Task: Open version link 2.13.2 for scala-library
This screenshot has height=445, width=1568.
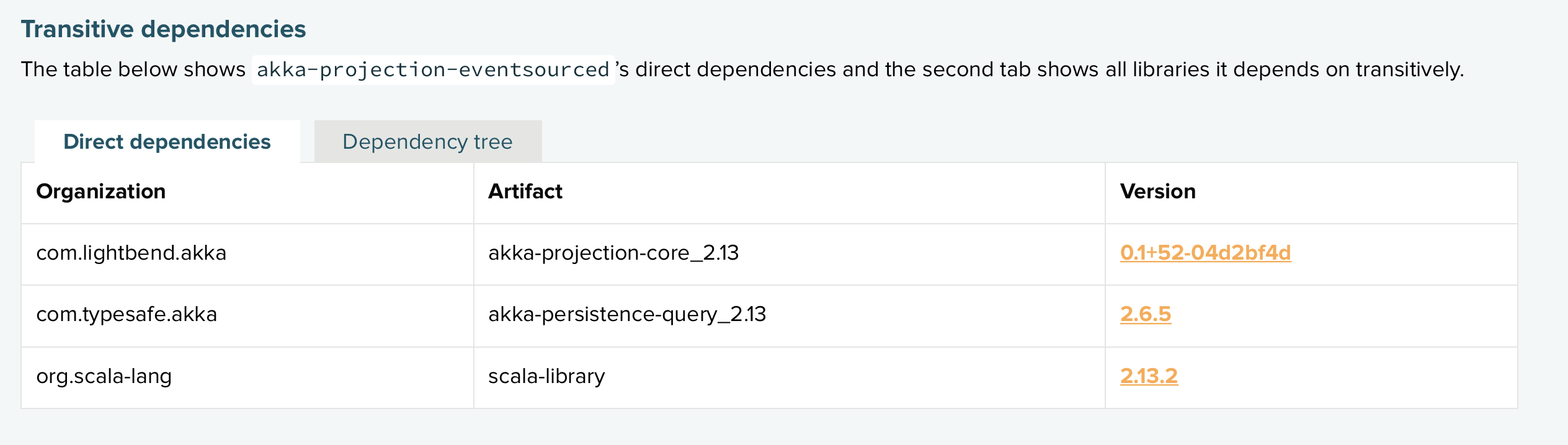Action: (x=1149, y=374)
